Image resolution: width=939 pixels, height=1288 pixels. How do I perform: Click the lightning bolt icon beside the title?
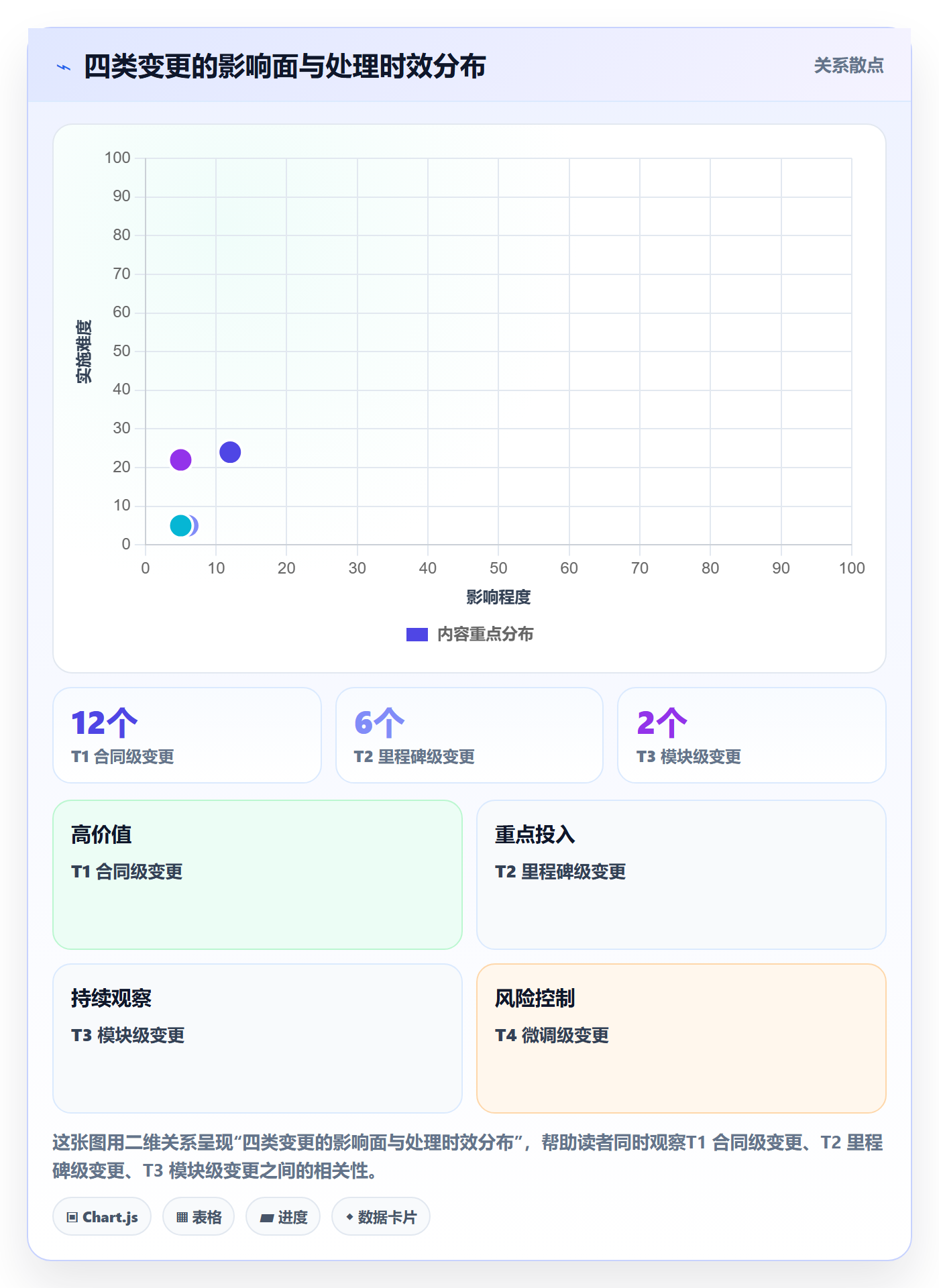(x=64, y=67)
